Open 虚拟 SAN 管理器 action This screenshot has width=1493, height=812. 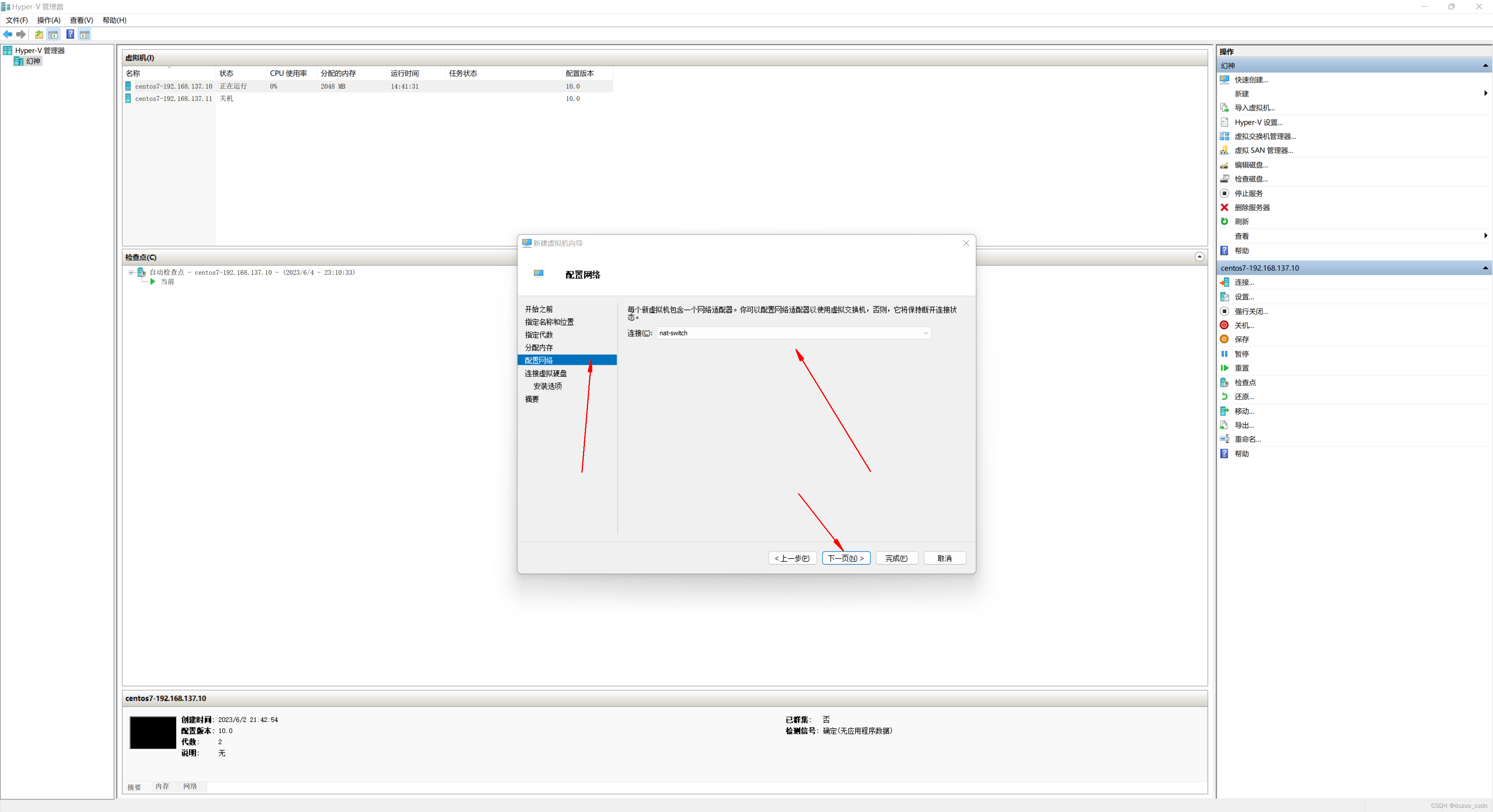(x=1264, y=150)
